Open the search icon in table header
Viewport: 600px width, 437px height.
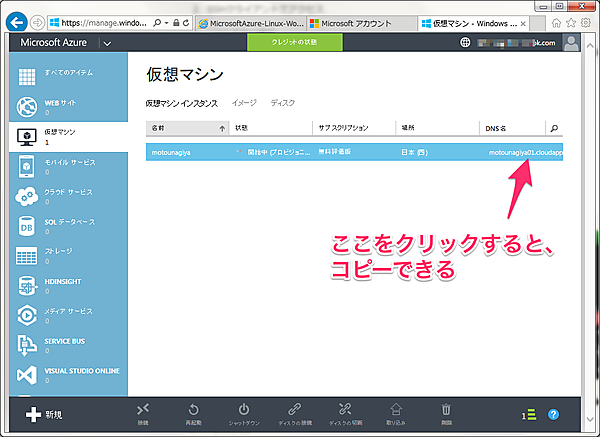(554, 128)
